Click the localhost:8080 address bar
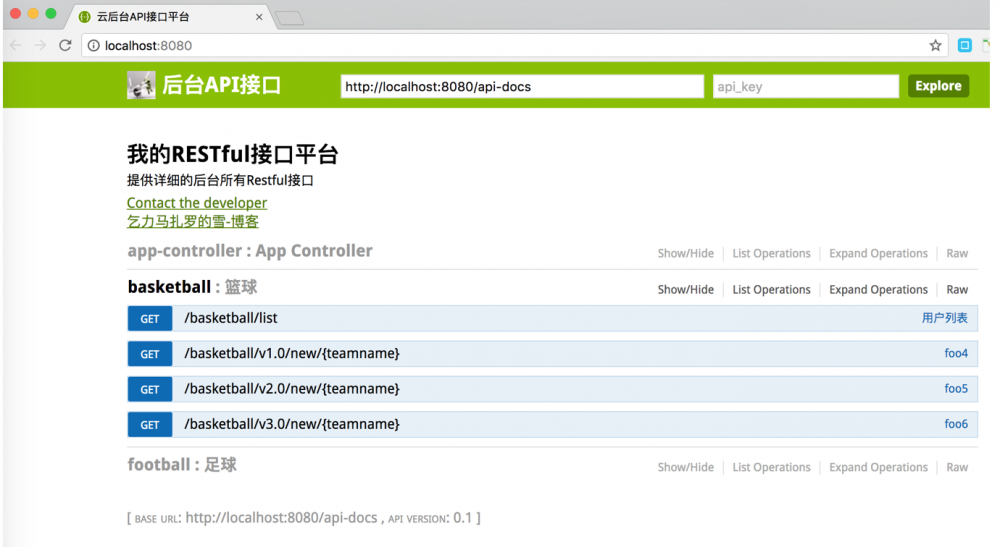Viewport: 1000px width, 547px height. (x=515, y=45)
